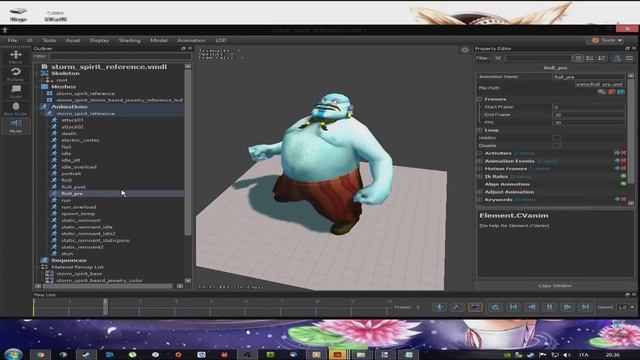640x360 pixels.
Task: Select the run_overload animation
Action: pos(78,207)
